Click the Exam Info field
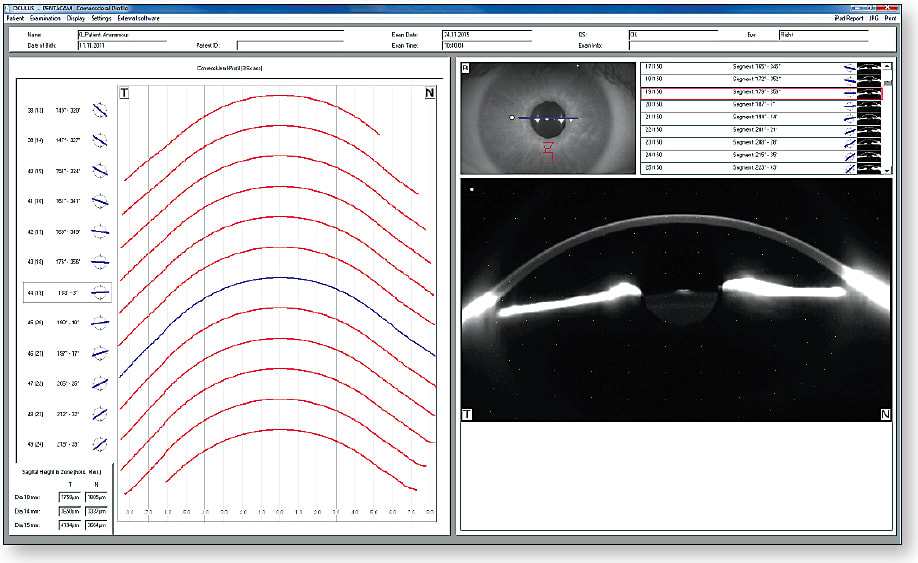 coord(748,45)
